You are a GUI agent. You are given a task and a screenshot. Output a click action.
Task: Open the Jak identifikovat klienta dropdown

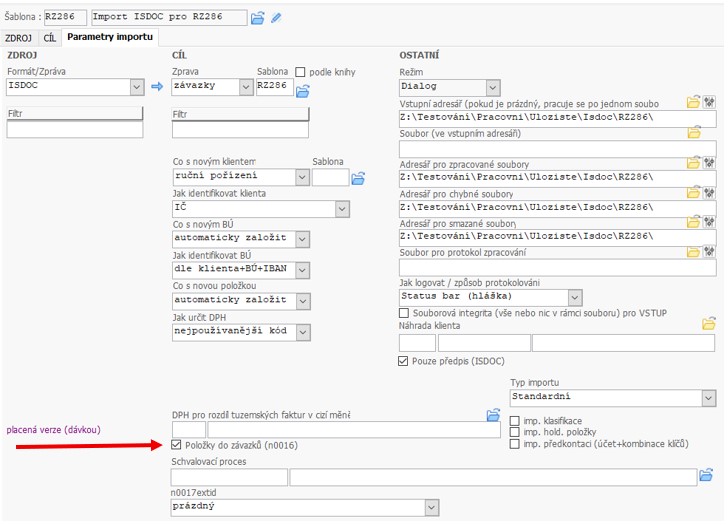(x=342, y=209)
